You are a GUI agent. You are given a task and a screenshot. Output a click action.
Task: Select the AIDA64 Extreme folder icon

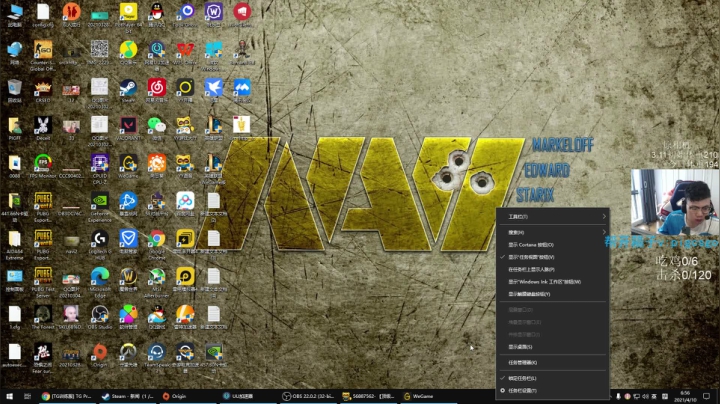pos(14,245)
